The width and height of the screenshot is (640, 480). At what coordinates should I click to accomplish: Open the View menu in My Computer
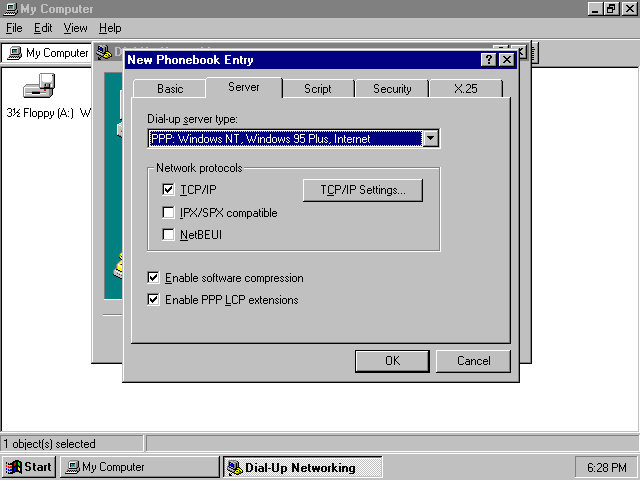click(x=76, y=28)
